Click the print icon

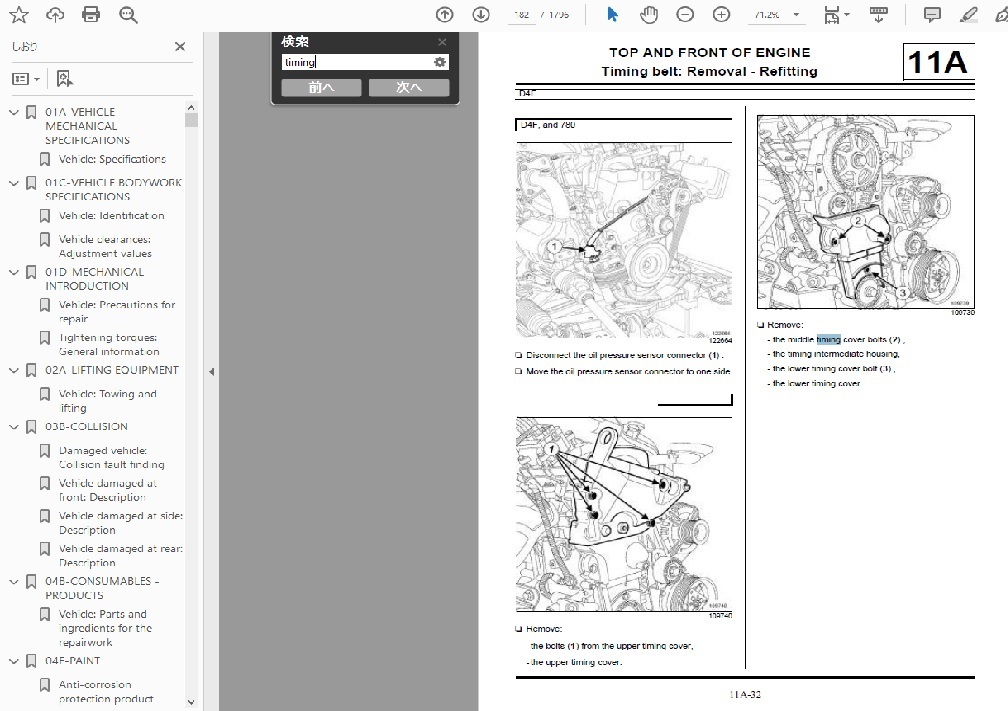pyautogui.click(x=91, y=14)
